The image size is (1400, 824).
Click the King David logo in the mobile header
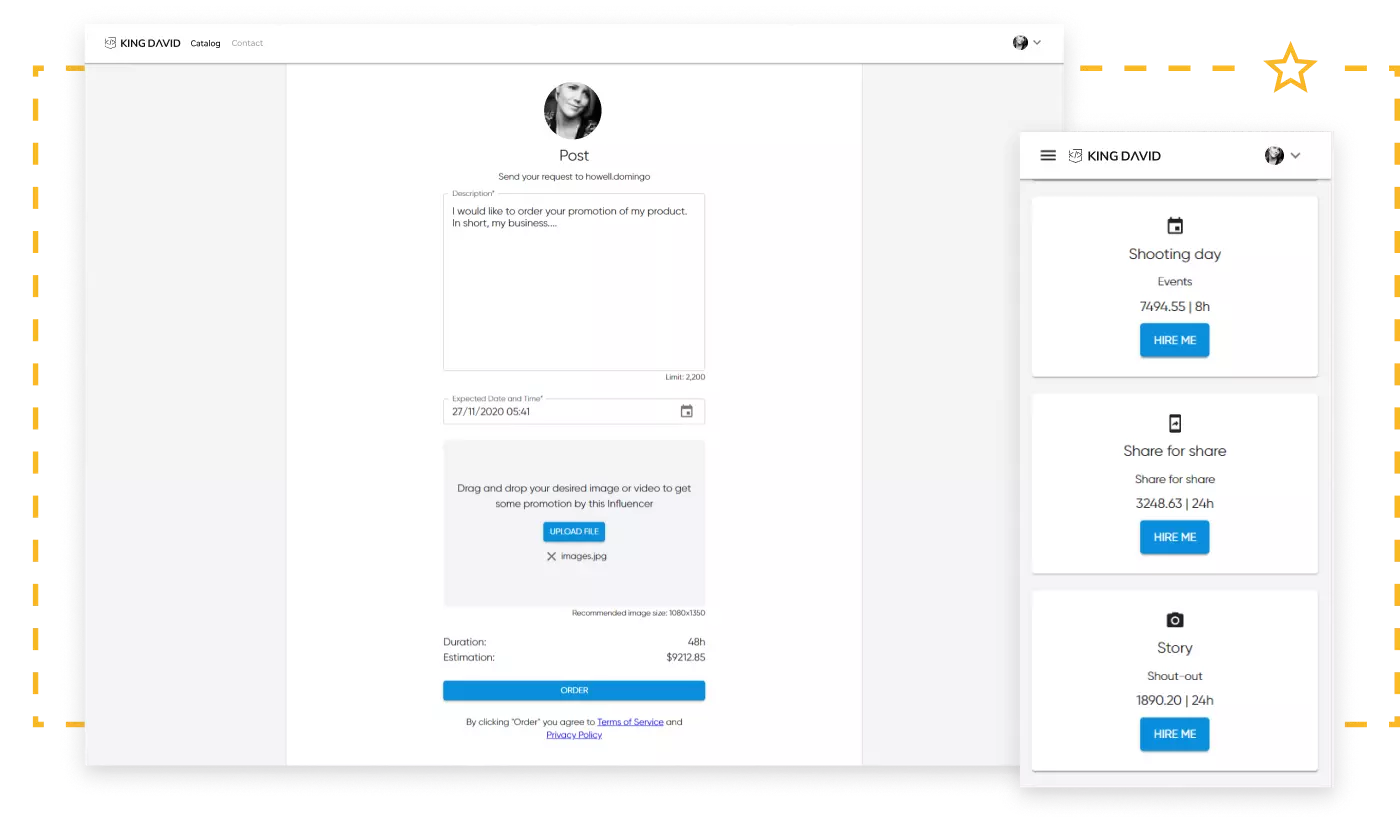(1115, 156)
